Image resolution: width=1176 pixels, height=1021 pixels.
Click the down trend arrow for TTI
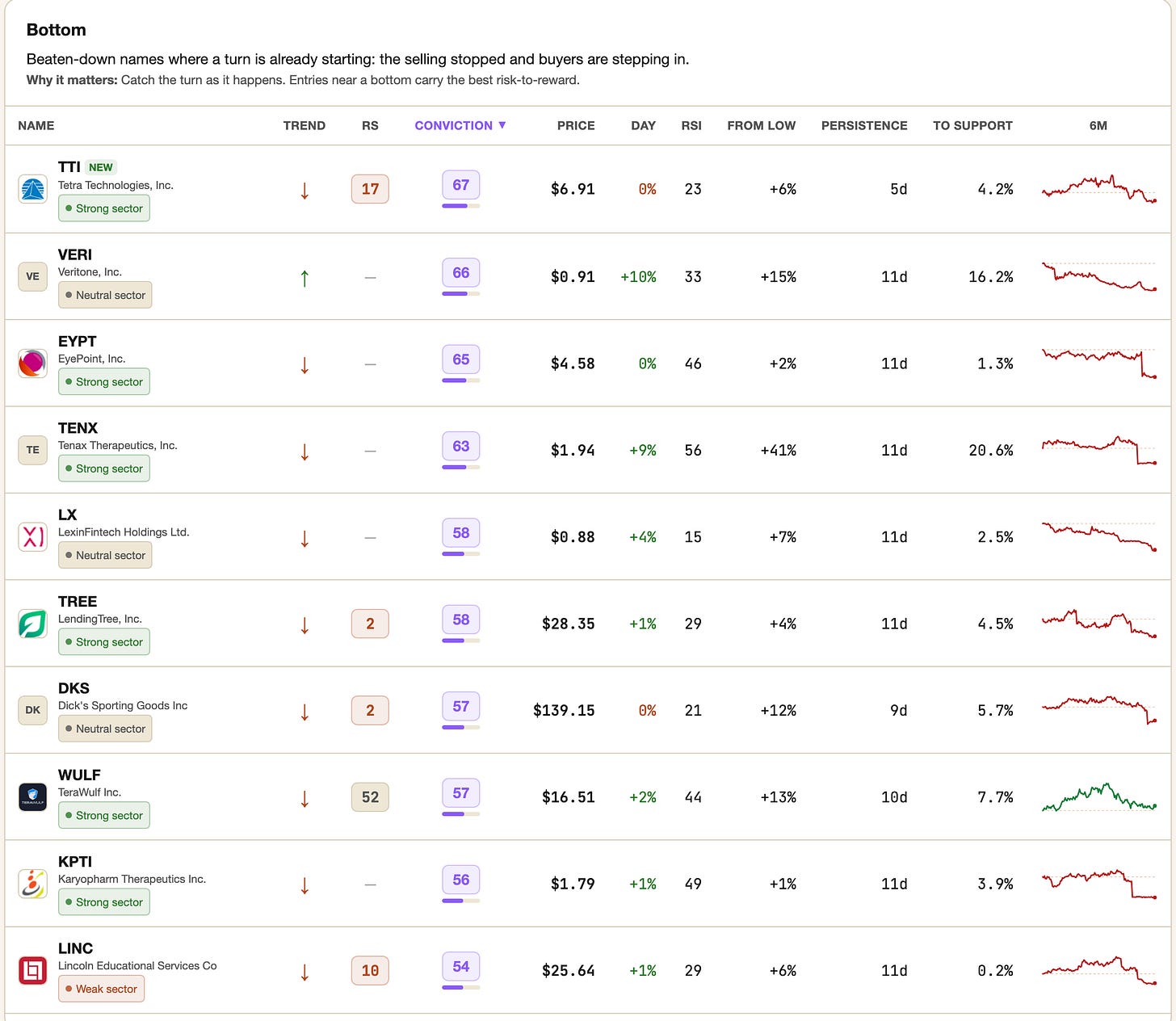coord(304,191)
